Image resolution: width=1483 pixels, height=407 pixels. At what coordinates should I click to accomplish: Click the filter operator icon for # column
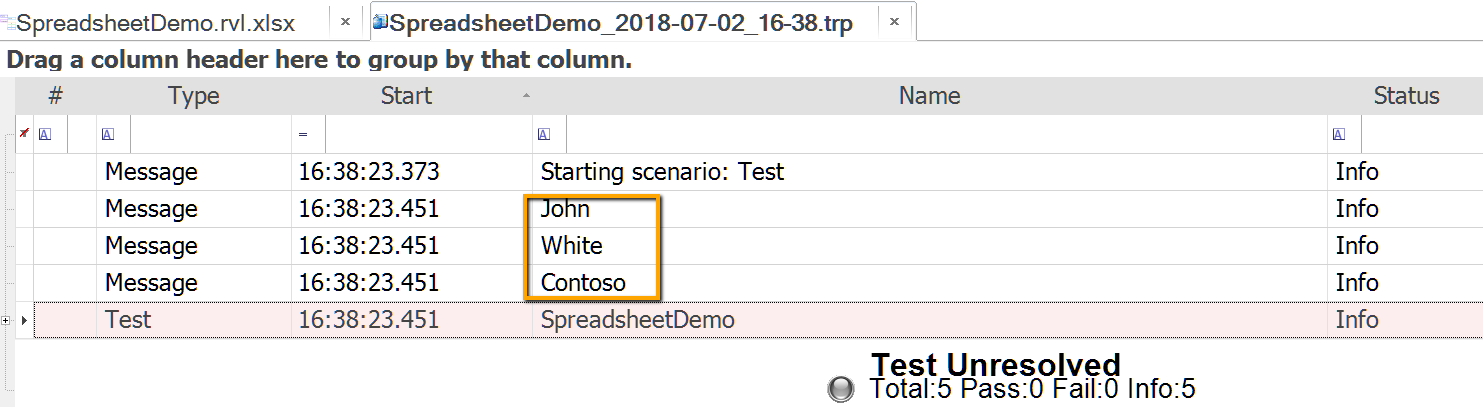tap(44, 135)
